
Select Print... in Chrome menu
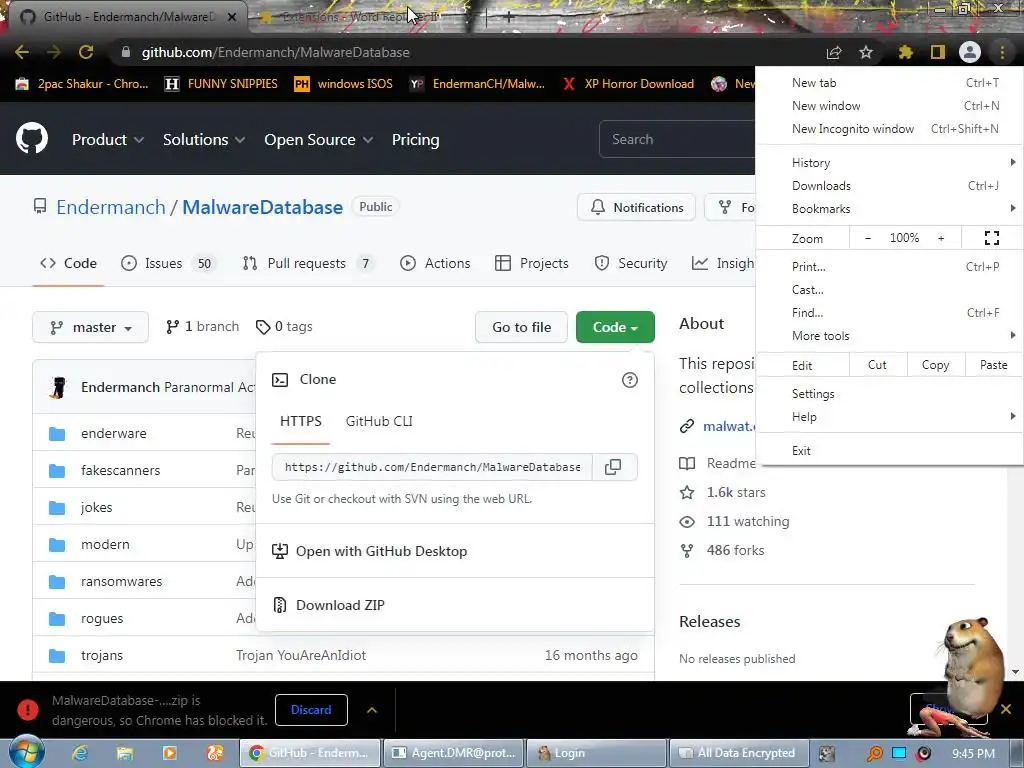889,266
